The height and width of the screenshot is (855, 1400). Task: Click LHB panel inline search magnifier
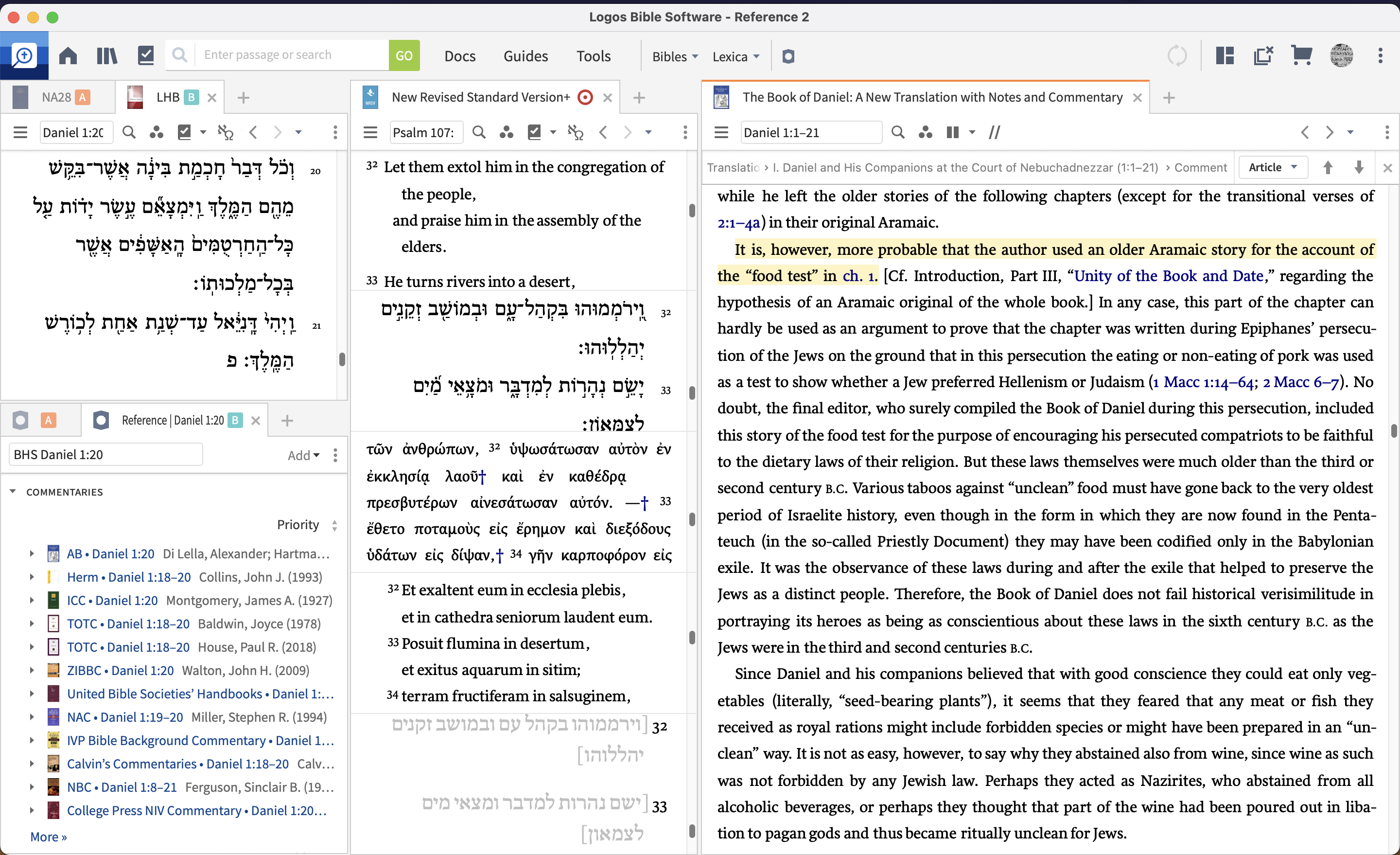tap(129, 132)
